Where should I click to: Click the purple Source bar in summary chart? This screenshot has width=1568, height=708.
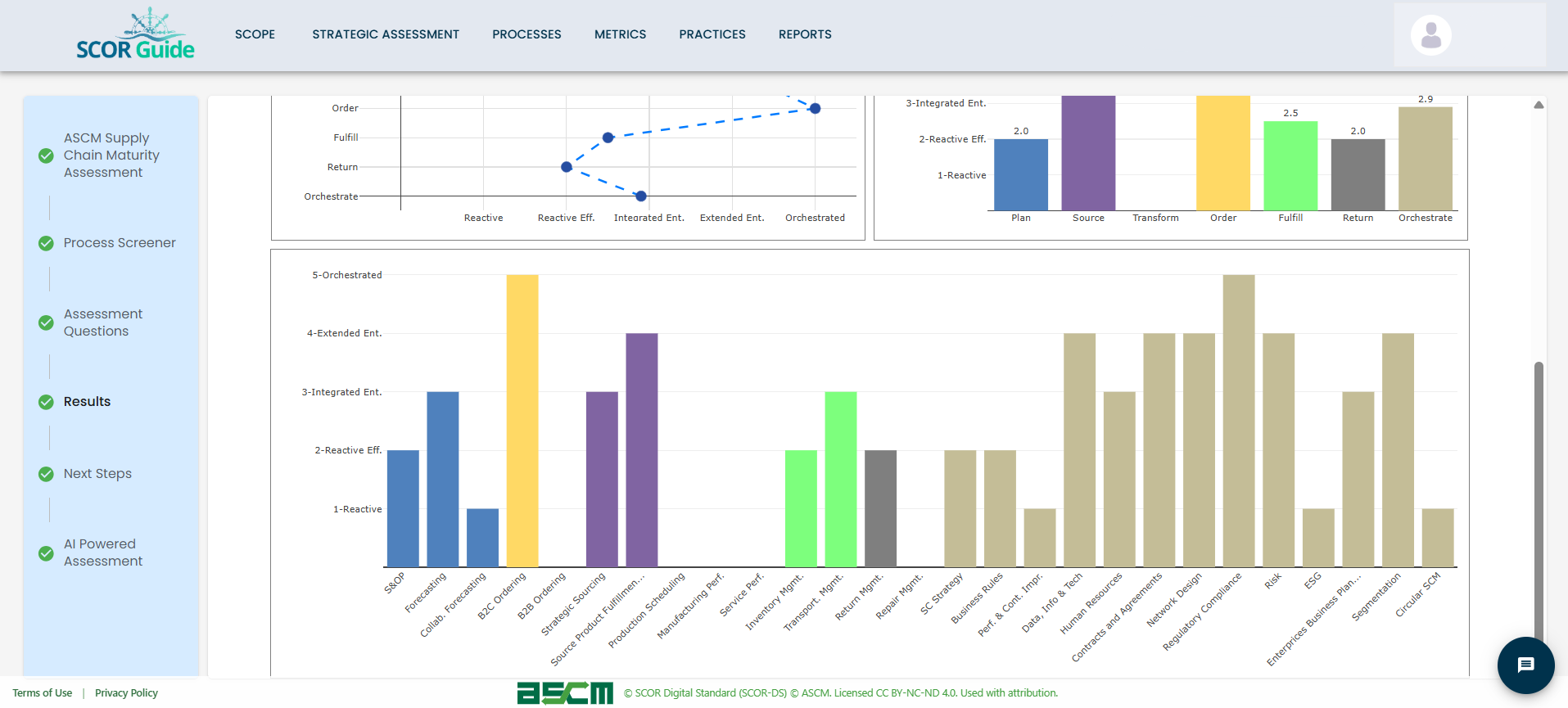(1088, 153)
